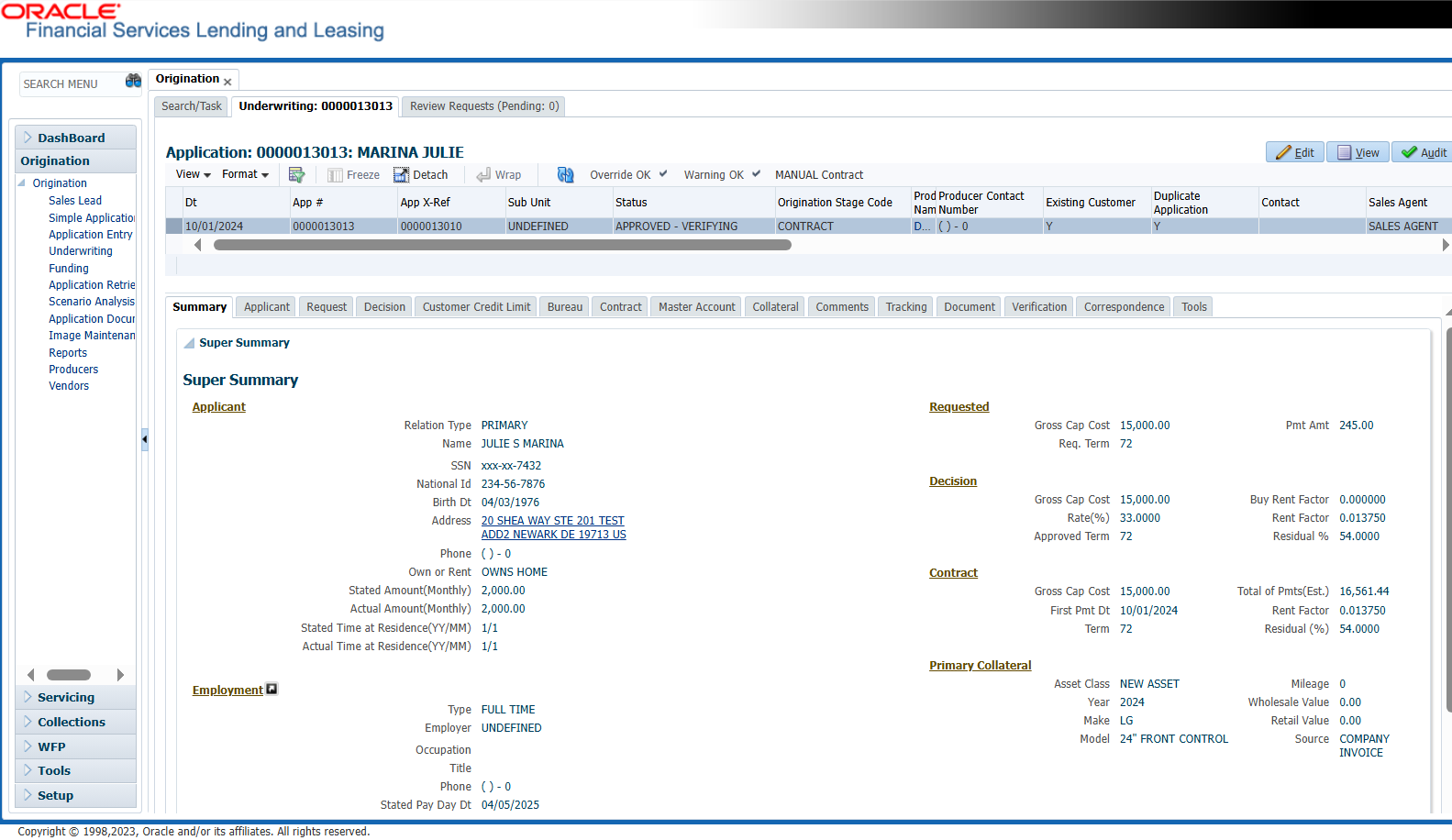Open the Correspondence tab

[x=1124, y=307]
